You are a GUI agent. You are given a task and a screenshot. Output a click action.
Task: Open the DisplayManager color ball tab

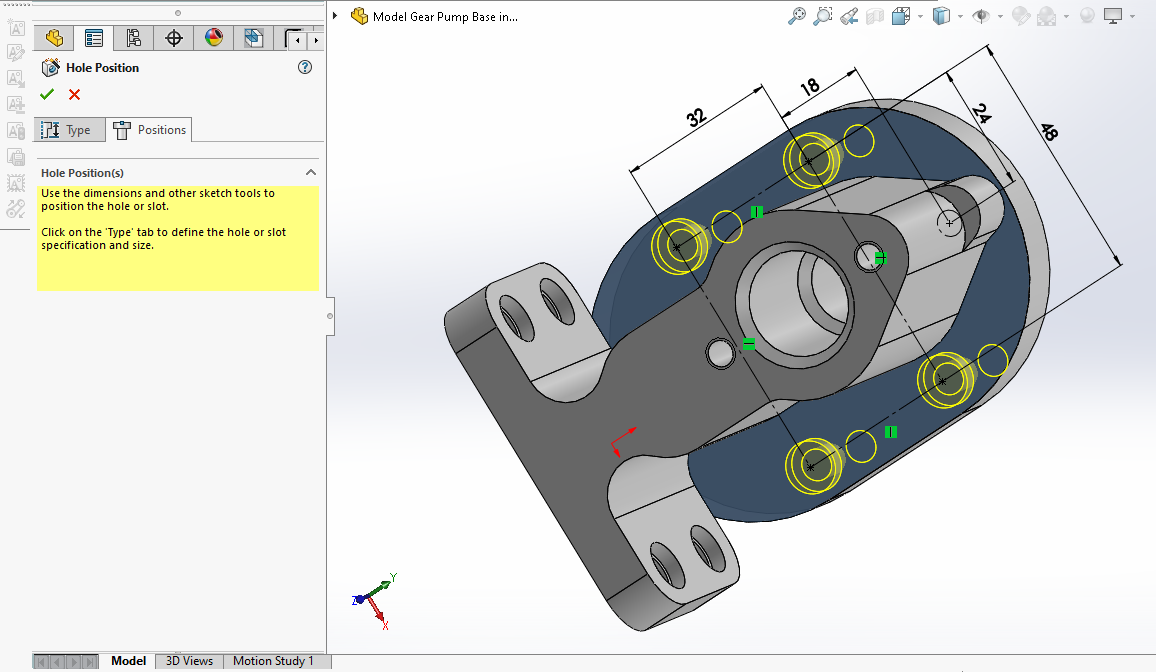pos(213,39)
